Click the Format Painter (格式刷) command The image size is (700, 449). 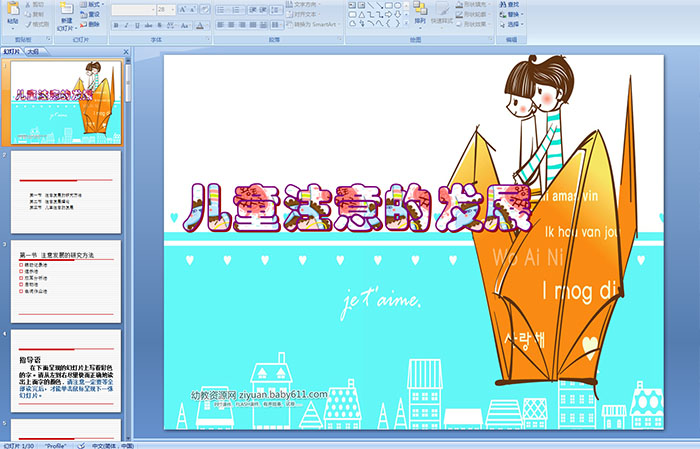pyautogui.click(x=37, y=24)
